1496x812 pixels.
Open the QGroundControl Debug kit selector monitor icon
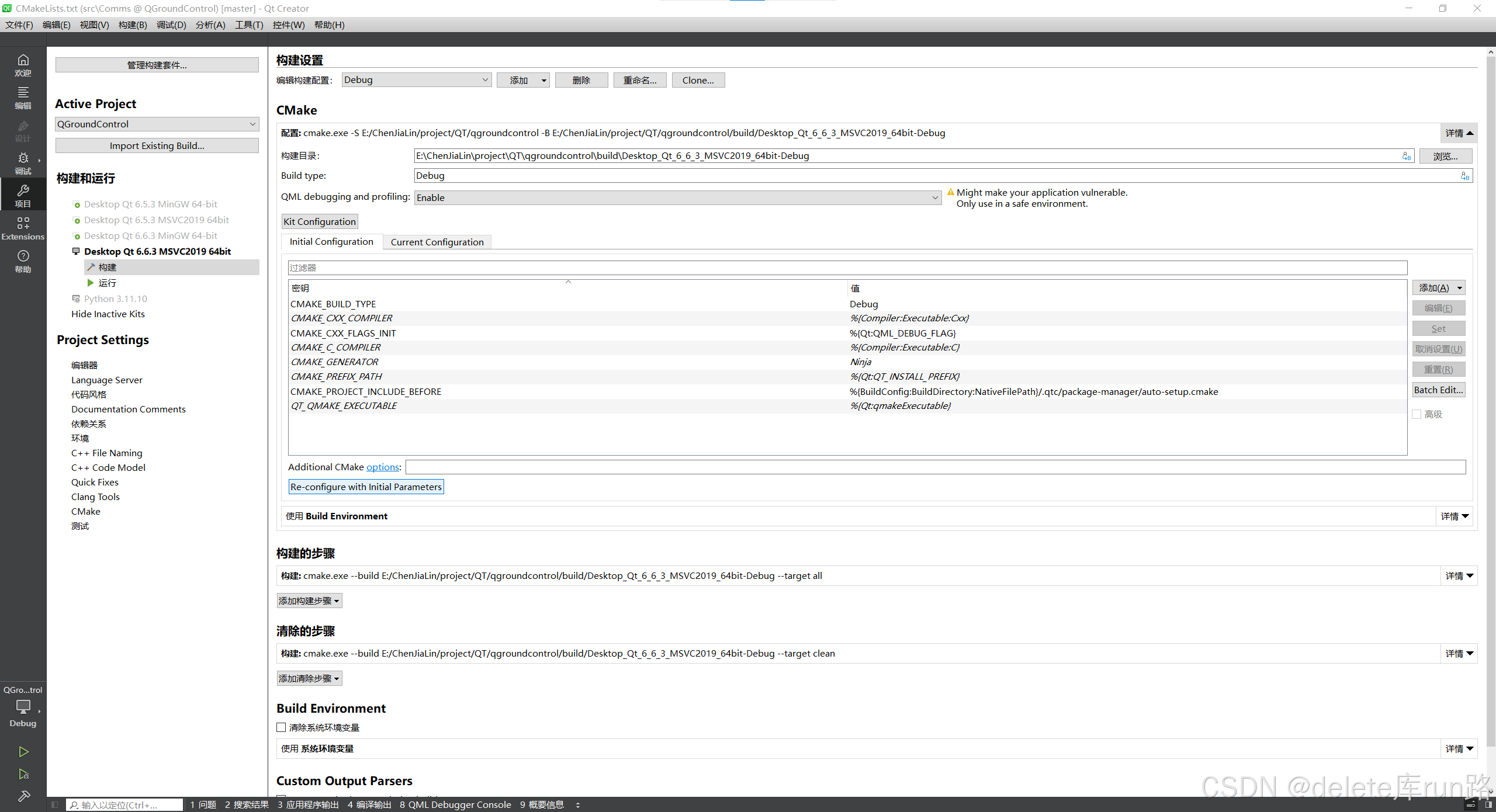tap(23, 707)
